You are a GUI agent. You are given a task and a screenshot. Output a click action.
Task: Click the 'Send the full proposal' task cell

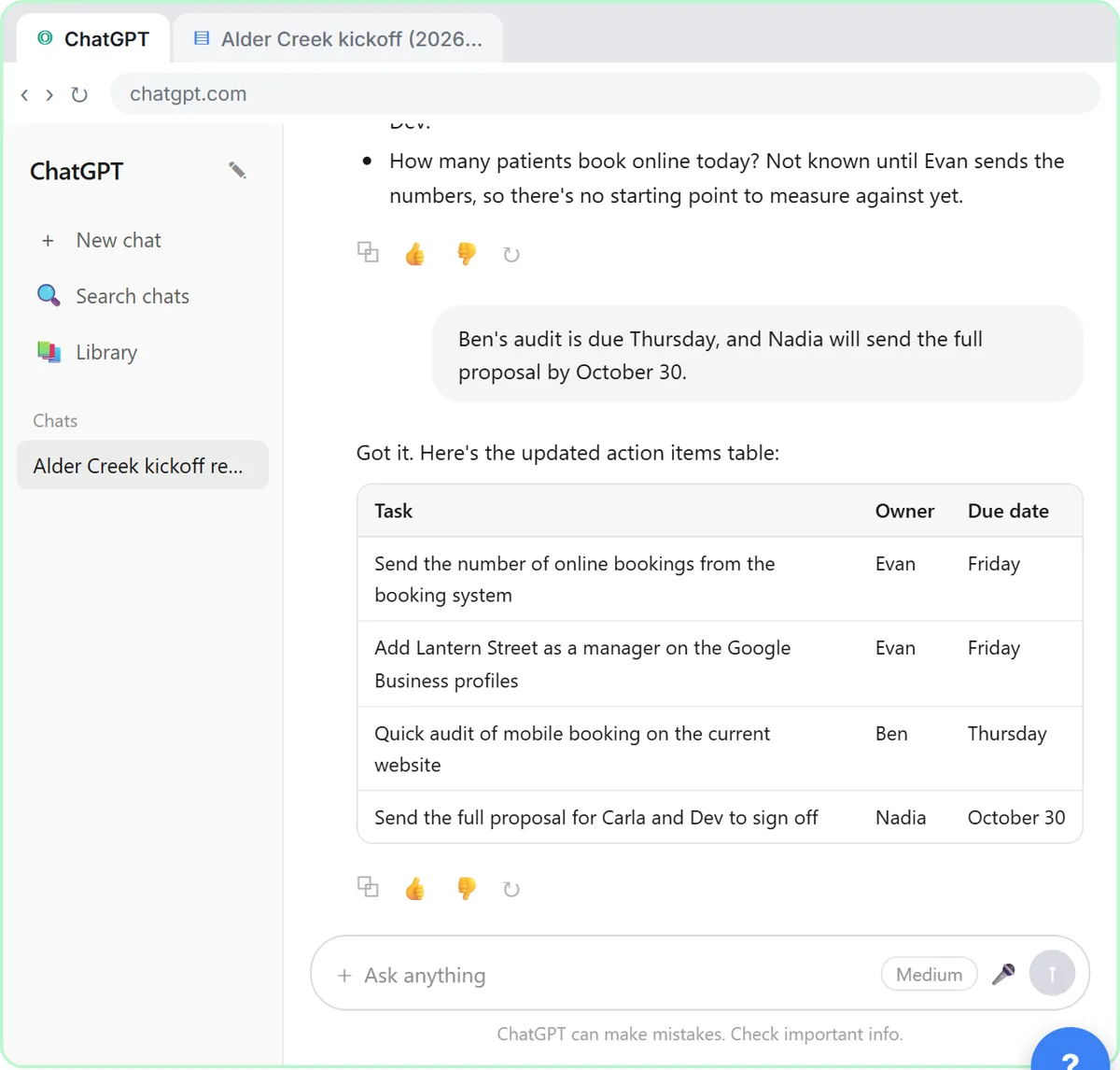tap(609, 818)
